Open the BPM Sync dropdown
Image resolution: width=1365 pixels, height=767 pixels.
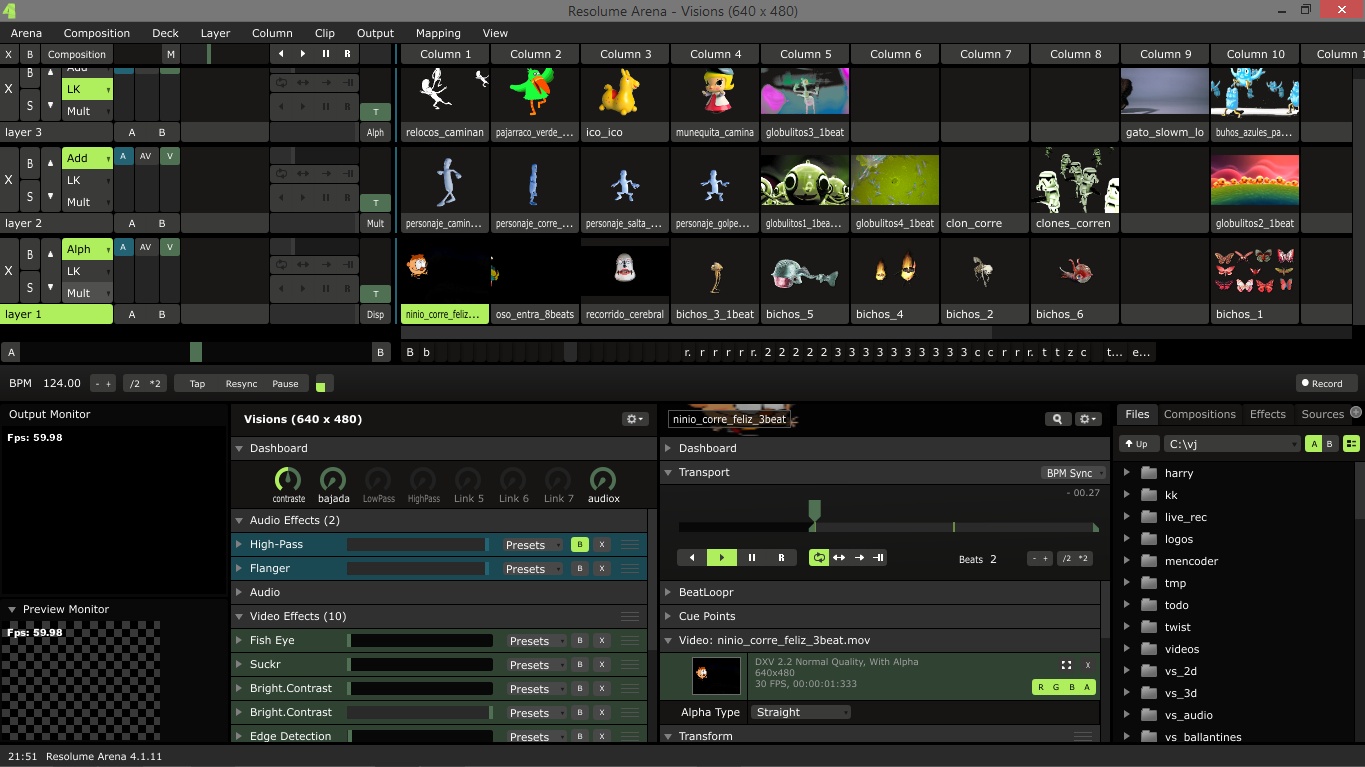pos(1073,473)
